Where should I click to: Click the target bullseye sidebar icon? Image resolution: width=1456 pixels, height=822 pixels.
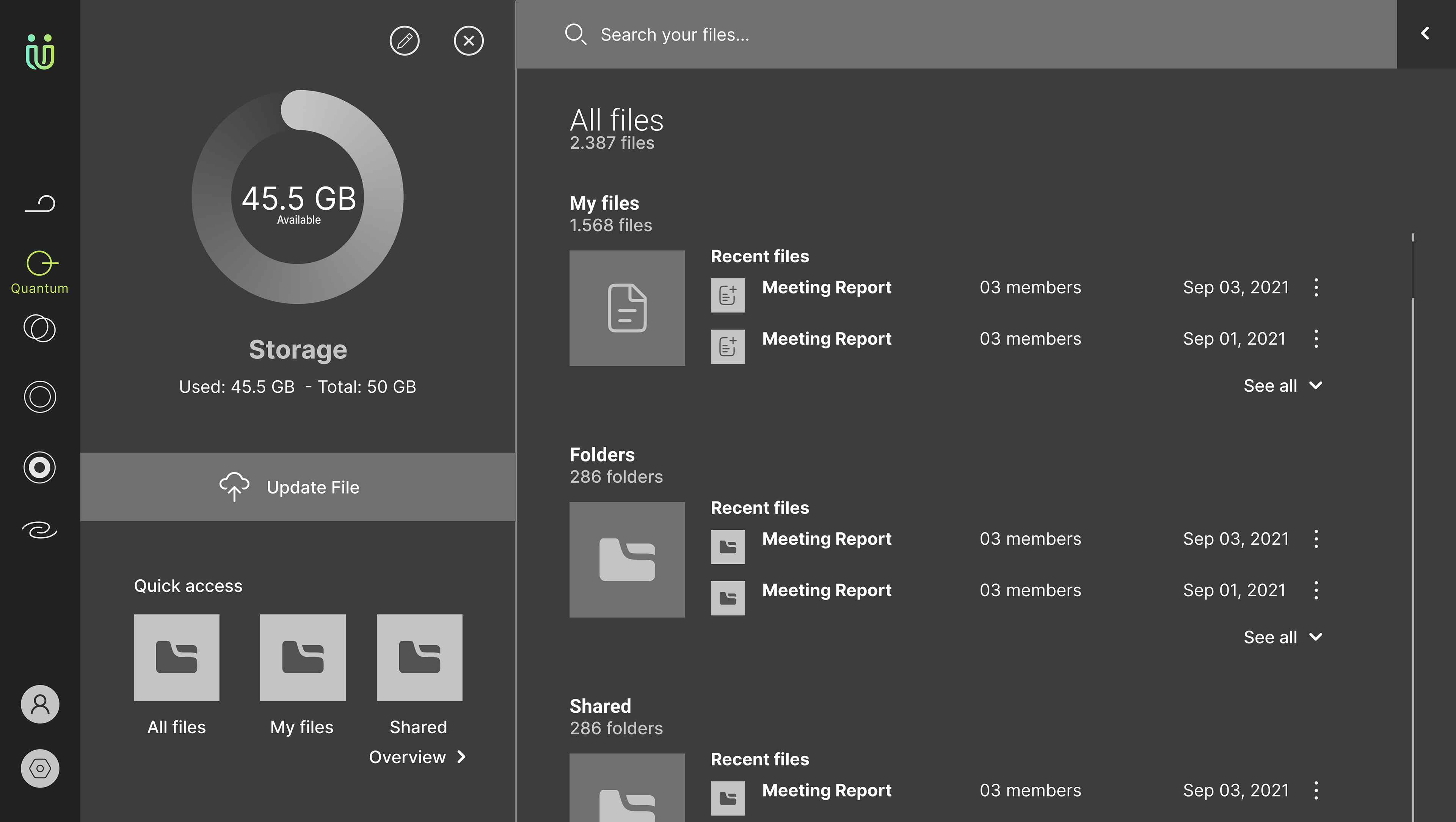39,467
